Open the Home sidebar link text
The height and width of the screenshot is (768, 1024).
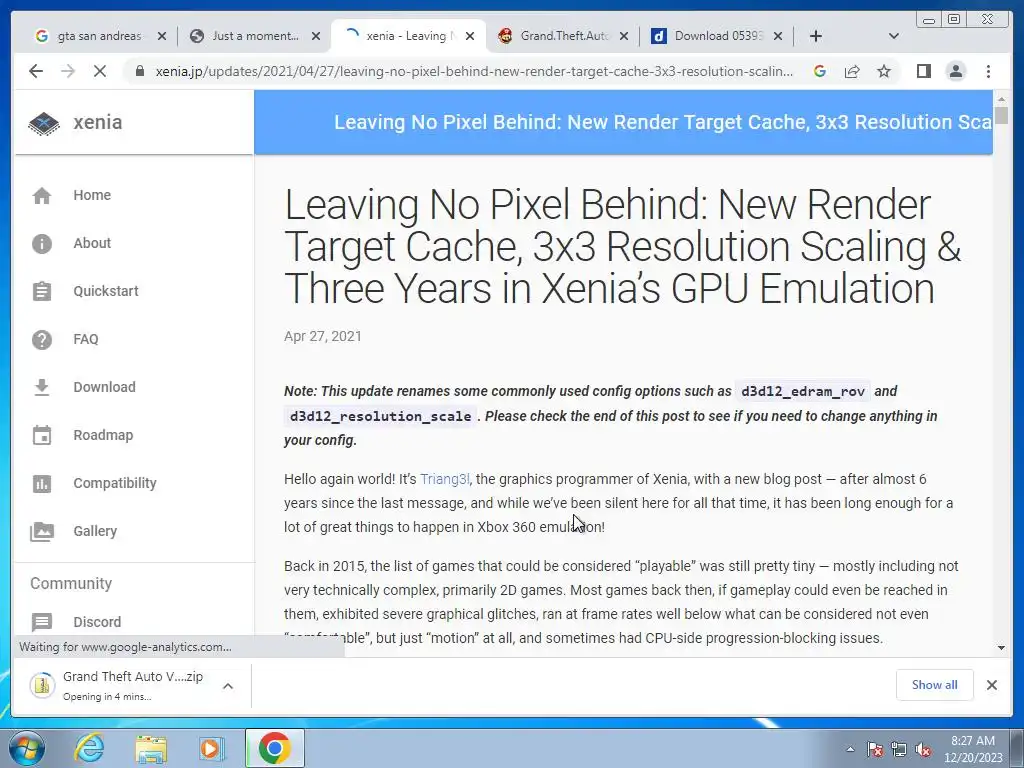(x=92, y=195)
